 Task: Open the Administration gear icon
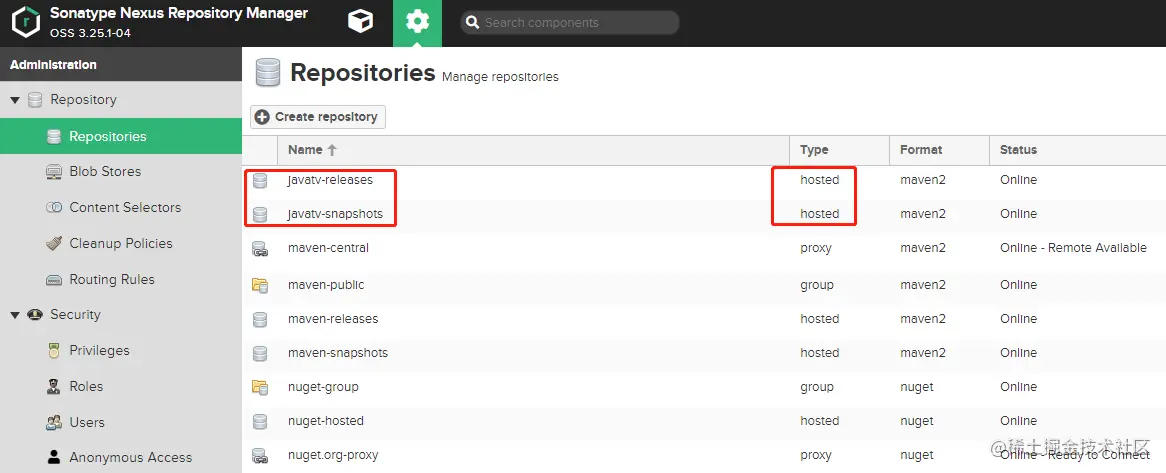pyautogui.click(x=417, y=22)
